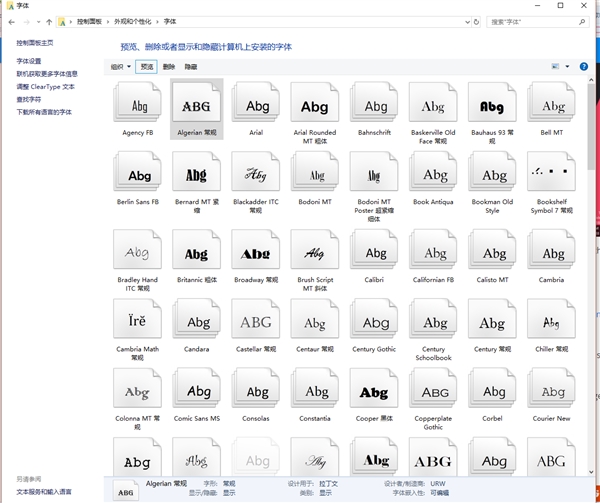Select the Corbel font icon
This screenshot has height=503, width=600.
pos(492,388)
